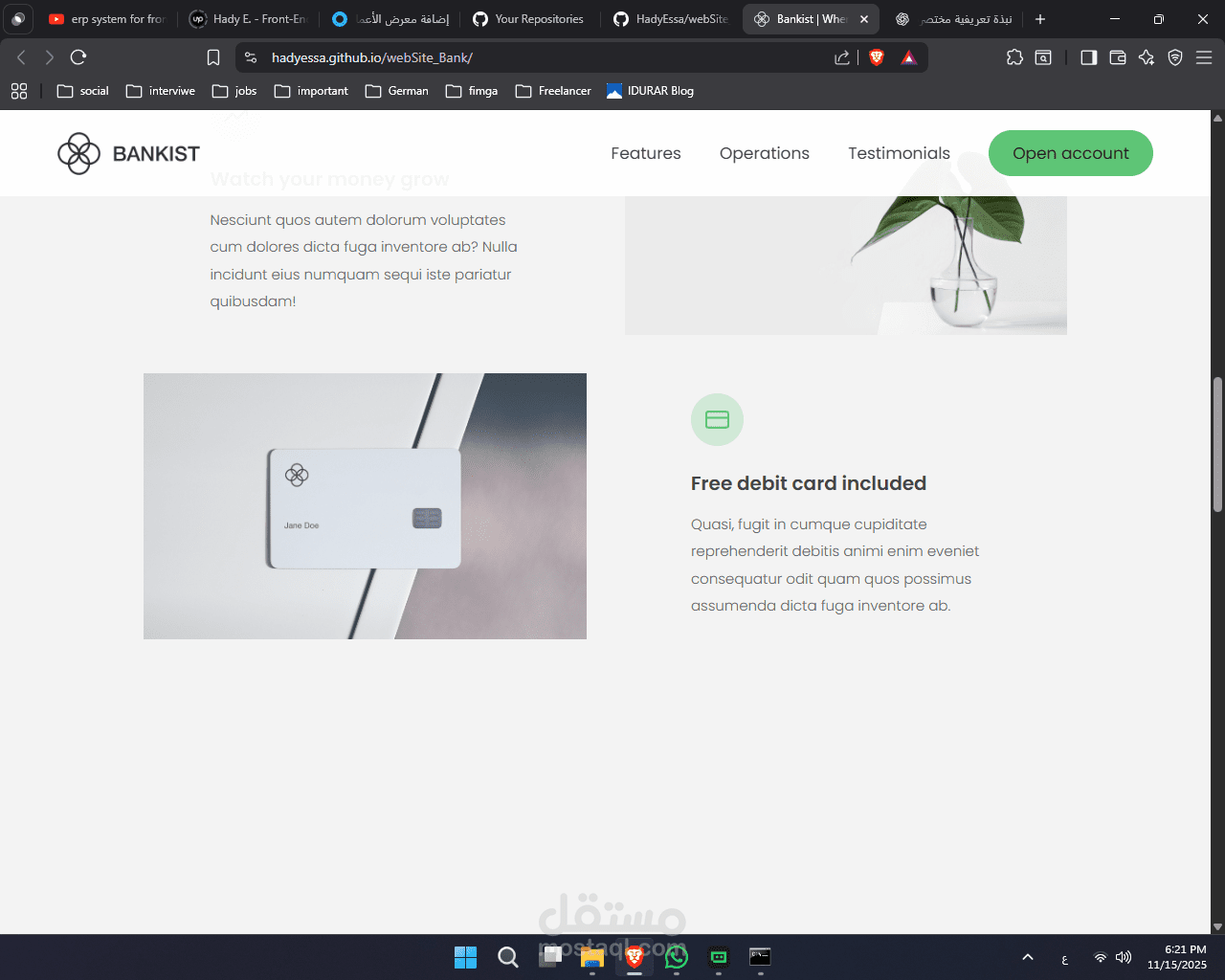The image size is (1225, 980).
Task: Share this page via the share icon
Action: 842,57
